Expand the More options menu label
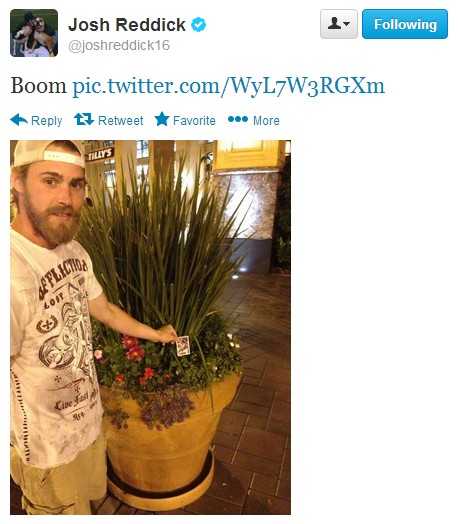The width and height of the screenshot is (458, 524). pyautogui.click(x=266, y=121)
